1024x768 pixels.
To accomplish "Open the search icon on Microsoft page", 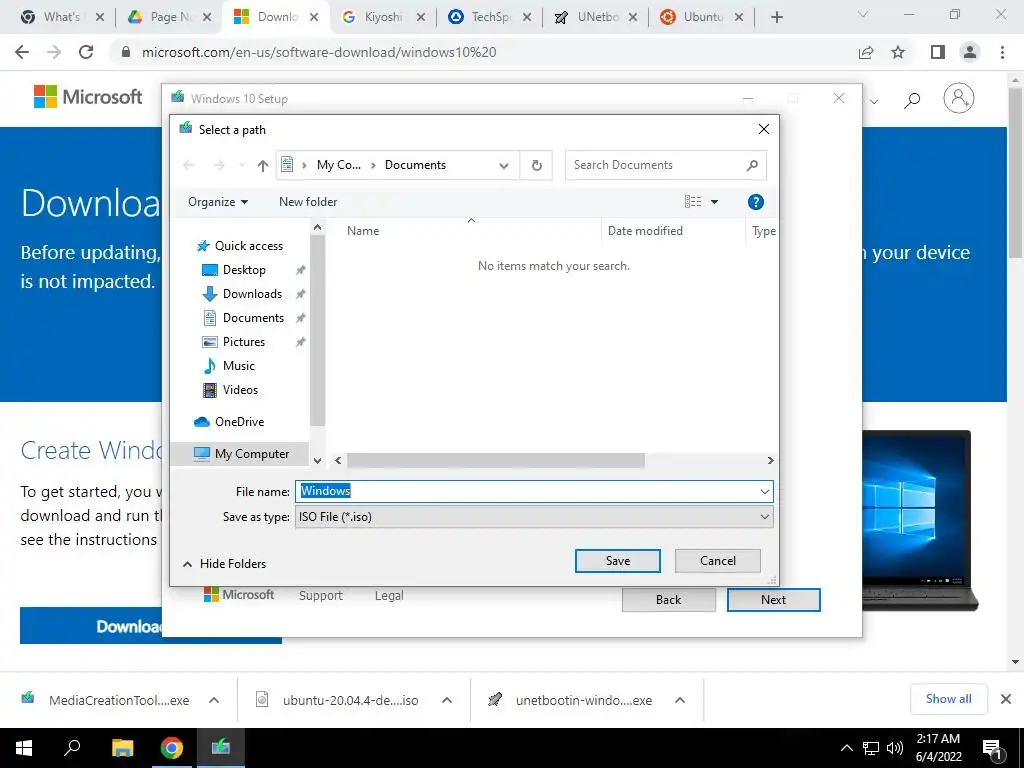I will (912, 100).
